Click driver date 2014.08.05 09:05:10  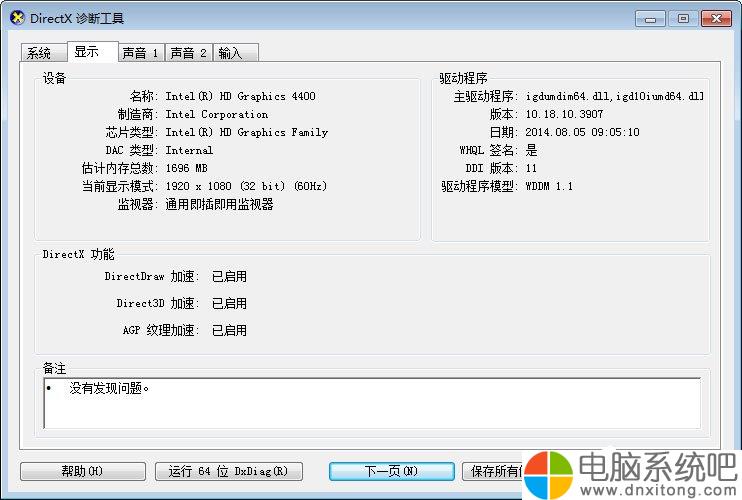[582, 132]
